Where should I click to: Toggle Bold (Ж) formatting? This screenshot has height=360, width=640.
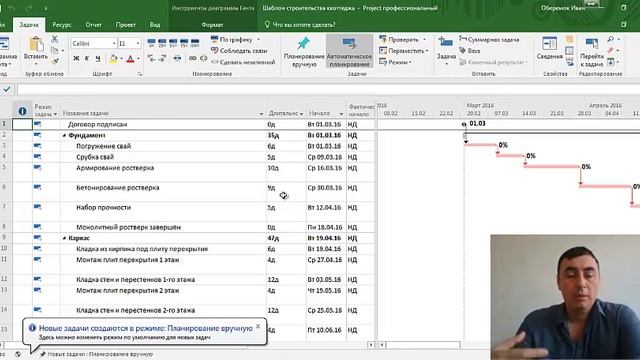pyautogui.click(x=76, y=59)
